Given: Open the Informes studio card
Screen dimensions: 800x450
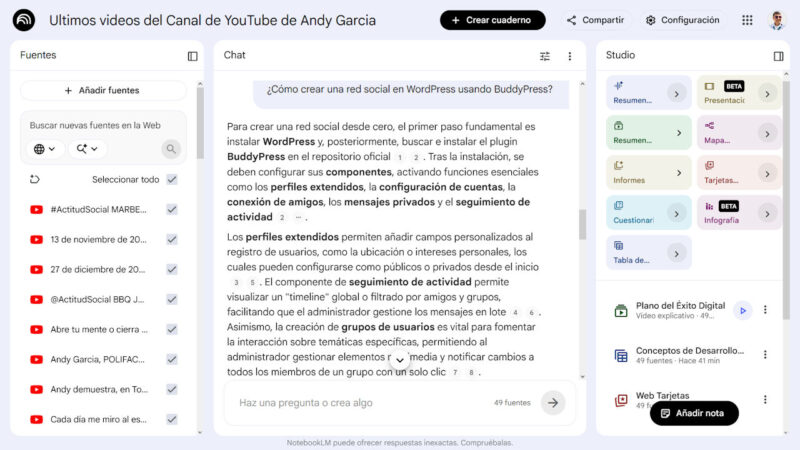Looking at the screenshot, I should coord(648,172).
